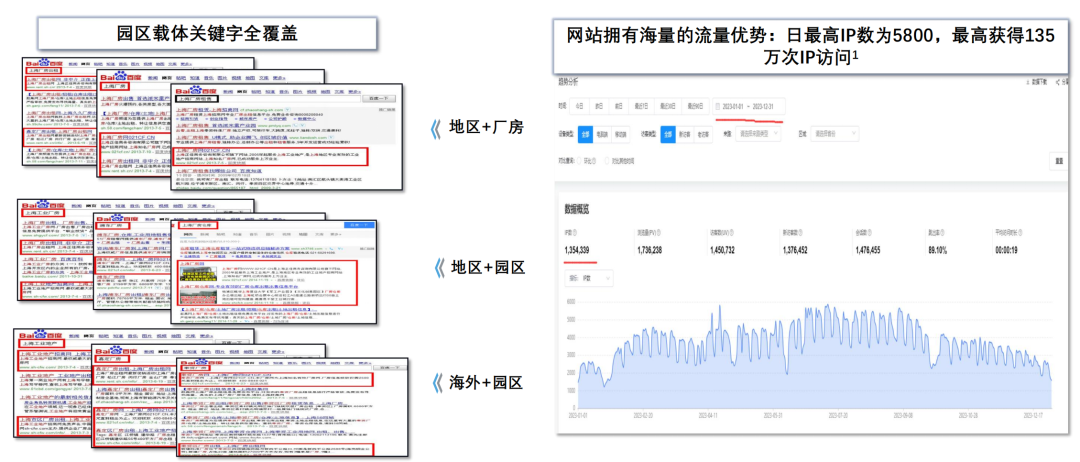Switch the time range to 最近90日

pos(696,107)
